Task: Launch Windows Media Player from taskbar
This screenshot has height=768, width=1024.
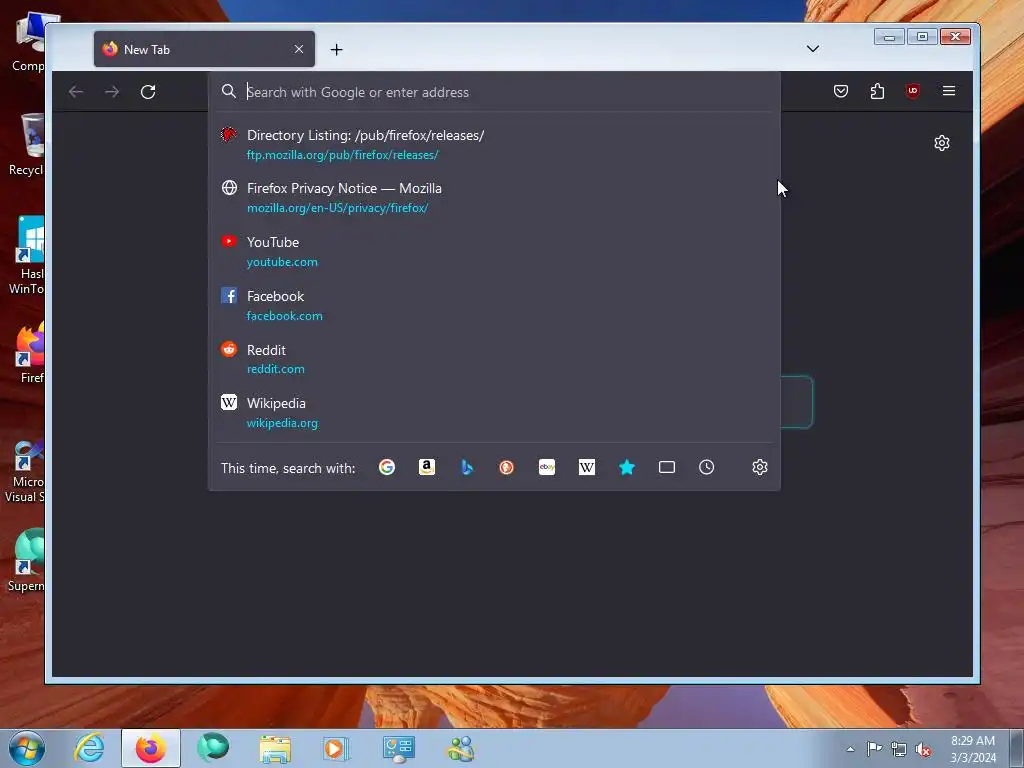Action: click(x=336, y=748)
